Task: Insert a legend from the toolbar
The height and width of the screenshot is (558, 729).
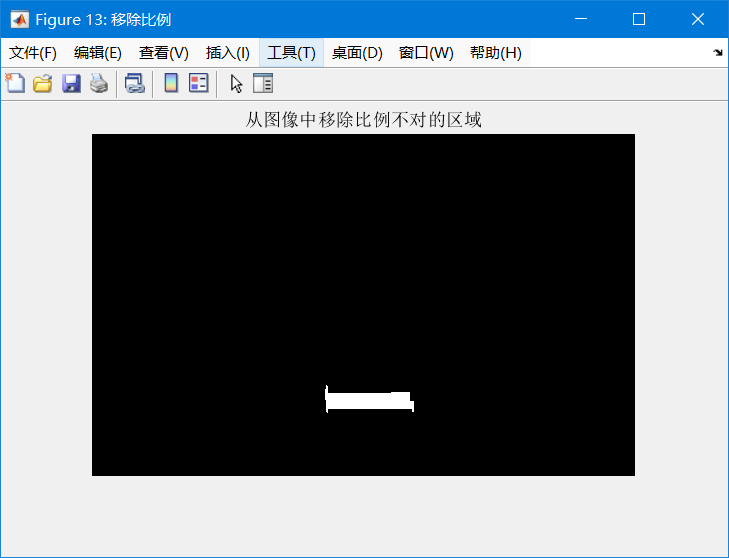Action: tap(199, 84)
